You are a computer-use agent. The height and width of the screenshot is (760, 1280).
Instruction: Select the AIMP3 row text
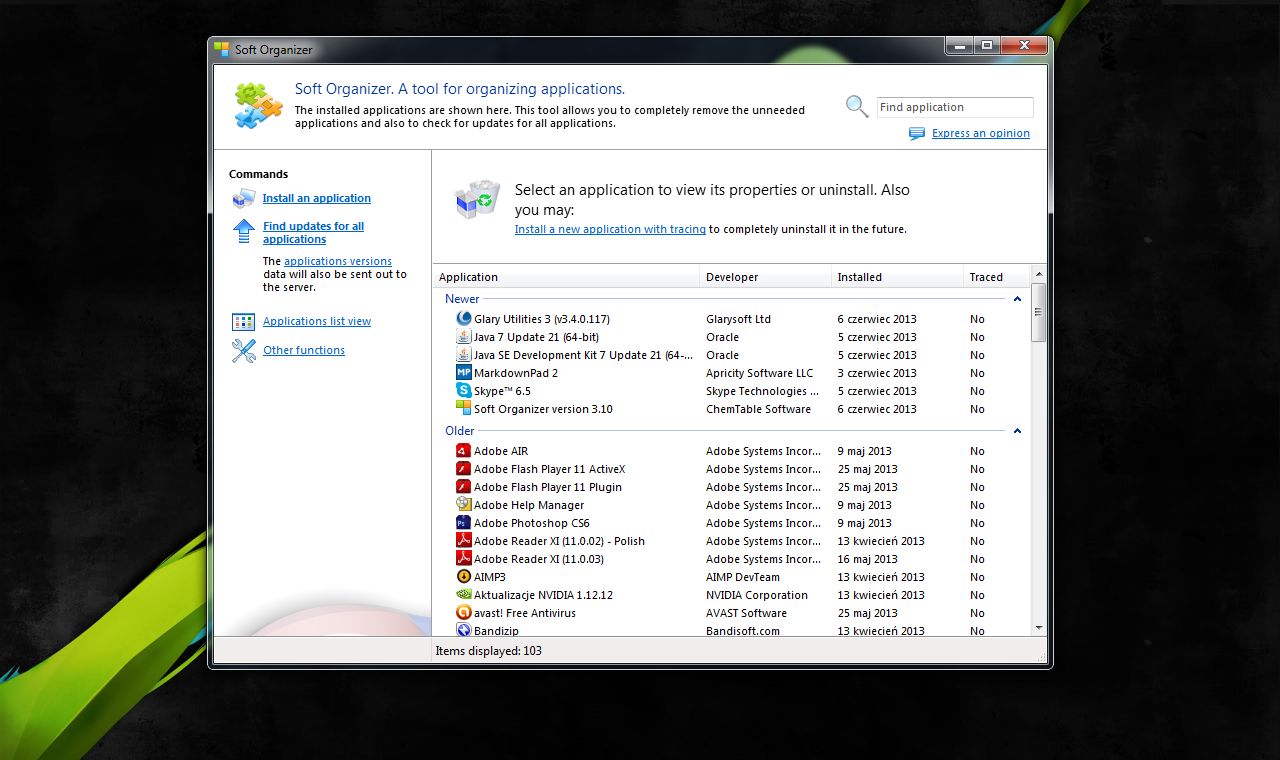pyautogui.click(x=490, y=577)
